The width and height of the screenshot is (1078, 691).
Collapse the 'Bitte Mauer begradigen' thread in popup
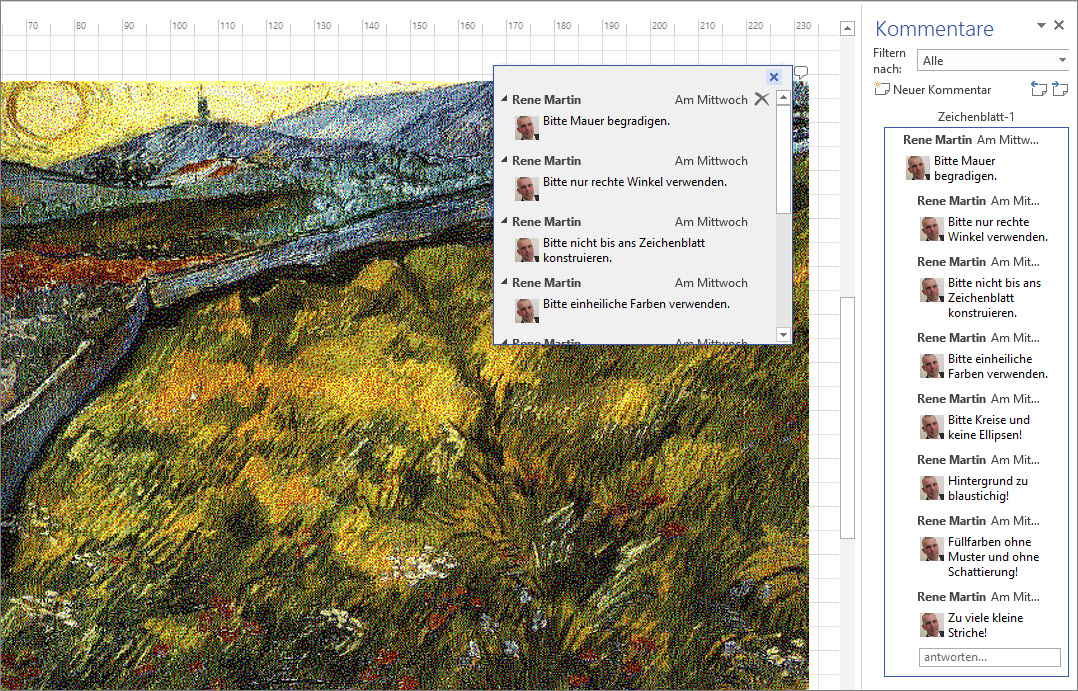click(504, 100)
